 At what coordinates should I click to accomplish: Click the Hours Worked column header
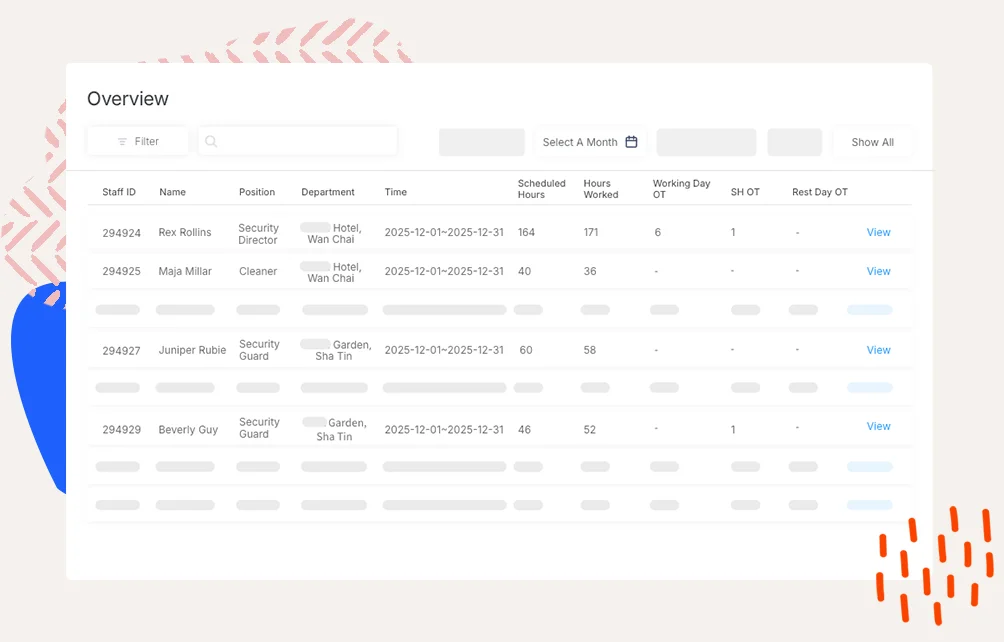coord(601,189)
